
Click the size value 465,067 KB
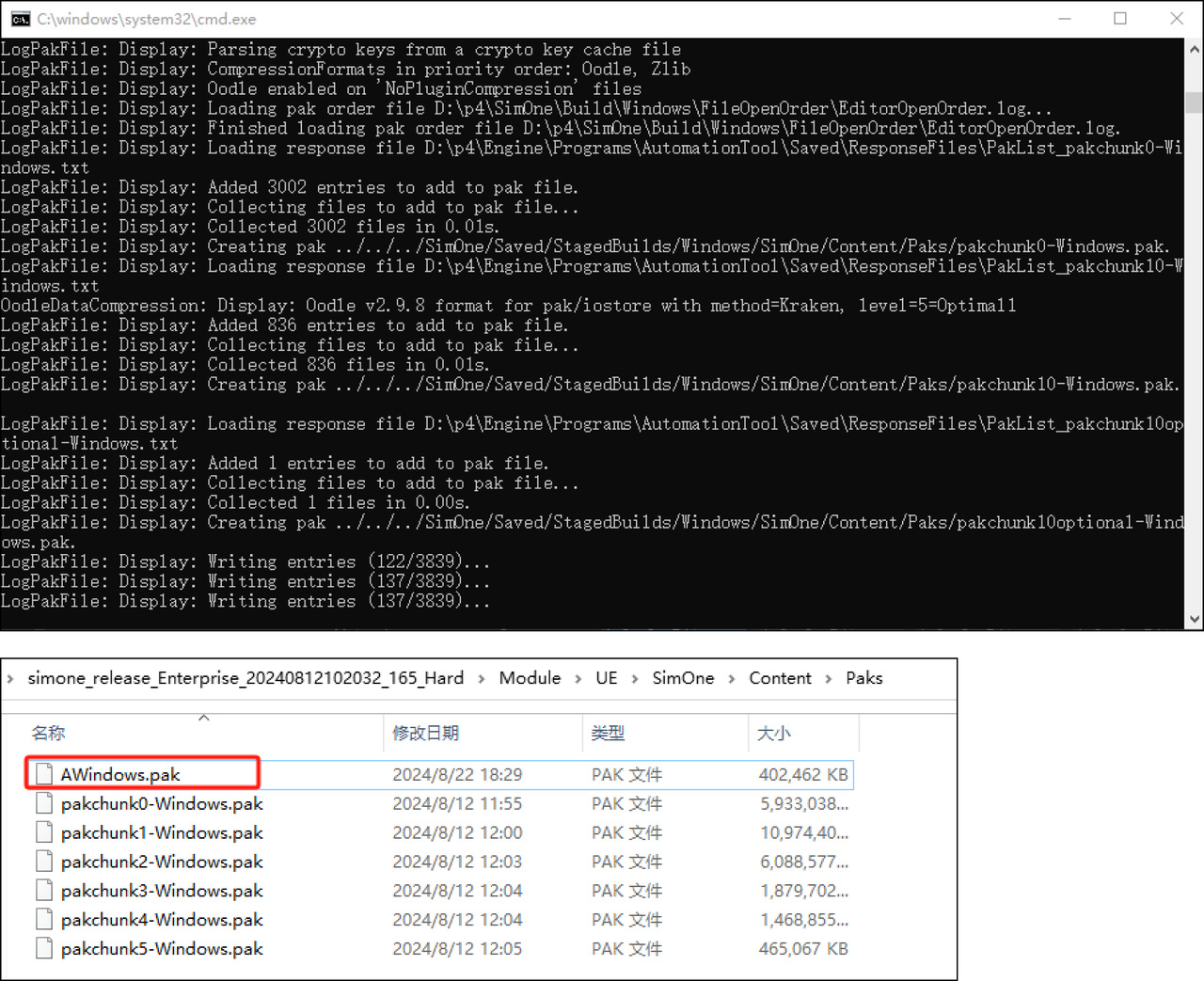803,948
